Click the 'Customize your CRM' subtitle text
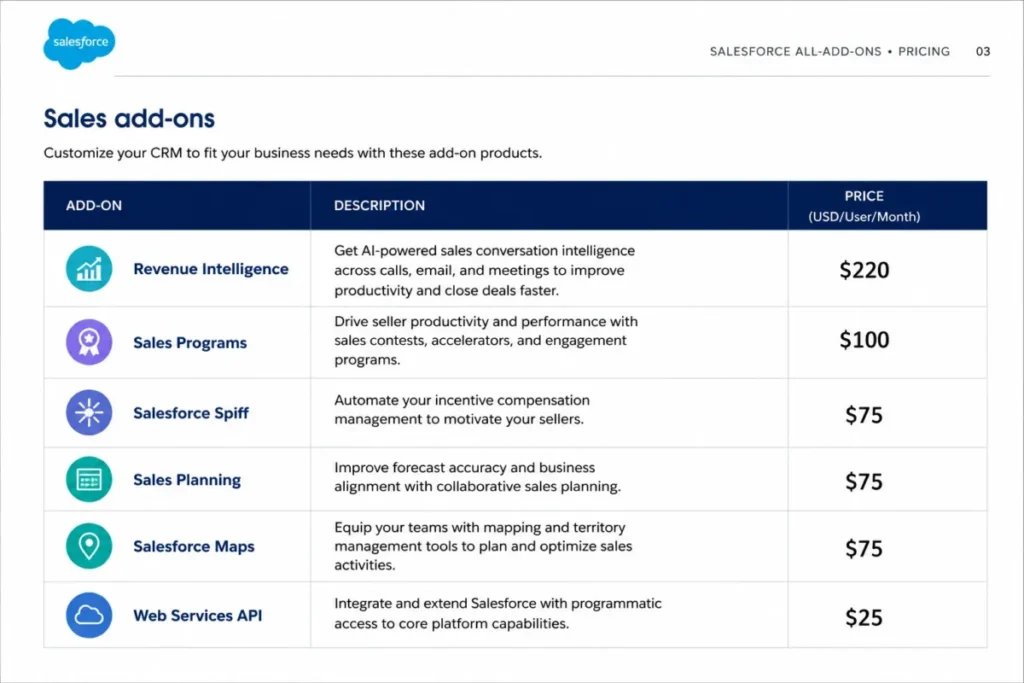The height and width of the screenshot is (683, 1024). pos(293,153)
